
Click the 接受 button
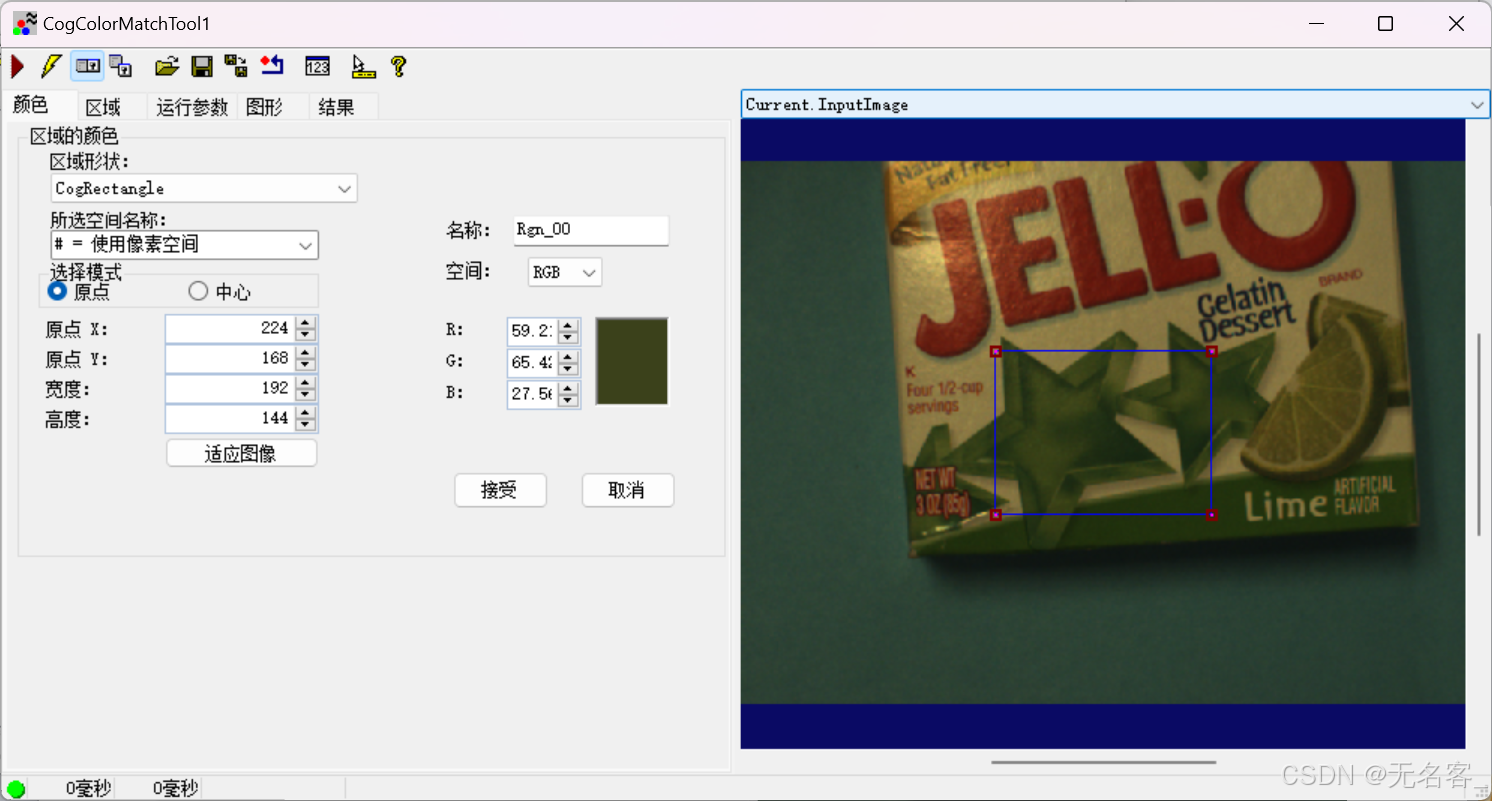point(500,490)
